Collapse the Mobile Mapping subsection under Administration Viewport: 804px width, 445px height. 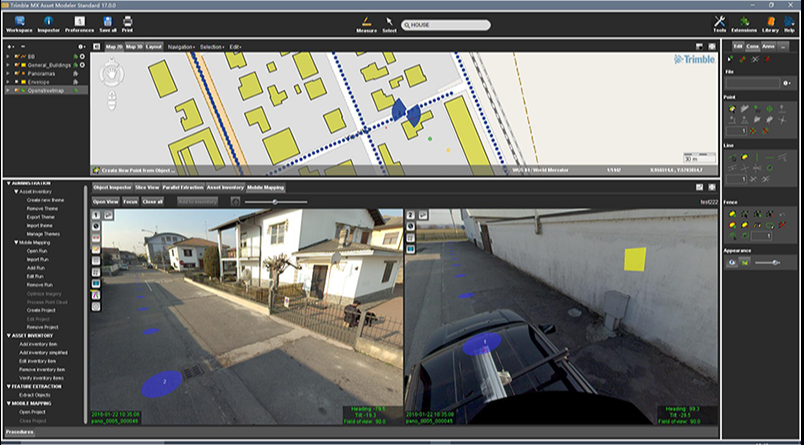[16, 242]
